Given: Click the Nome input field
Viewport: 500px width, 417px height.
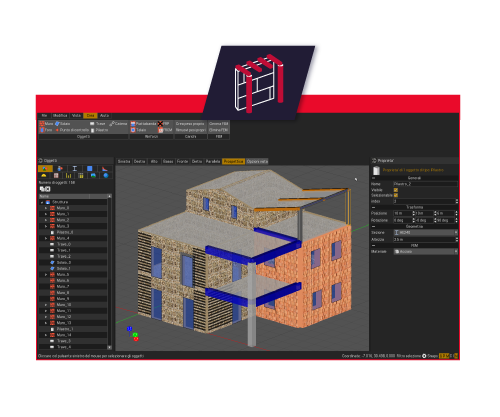Looking at the screenshot, I should click(x=425, y=184).
